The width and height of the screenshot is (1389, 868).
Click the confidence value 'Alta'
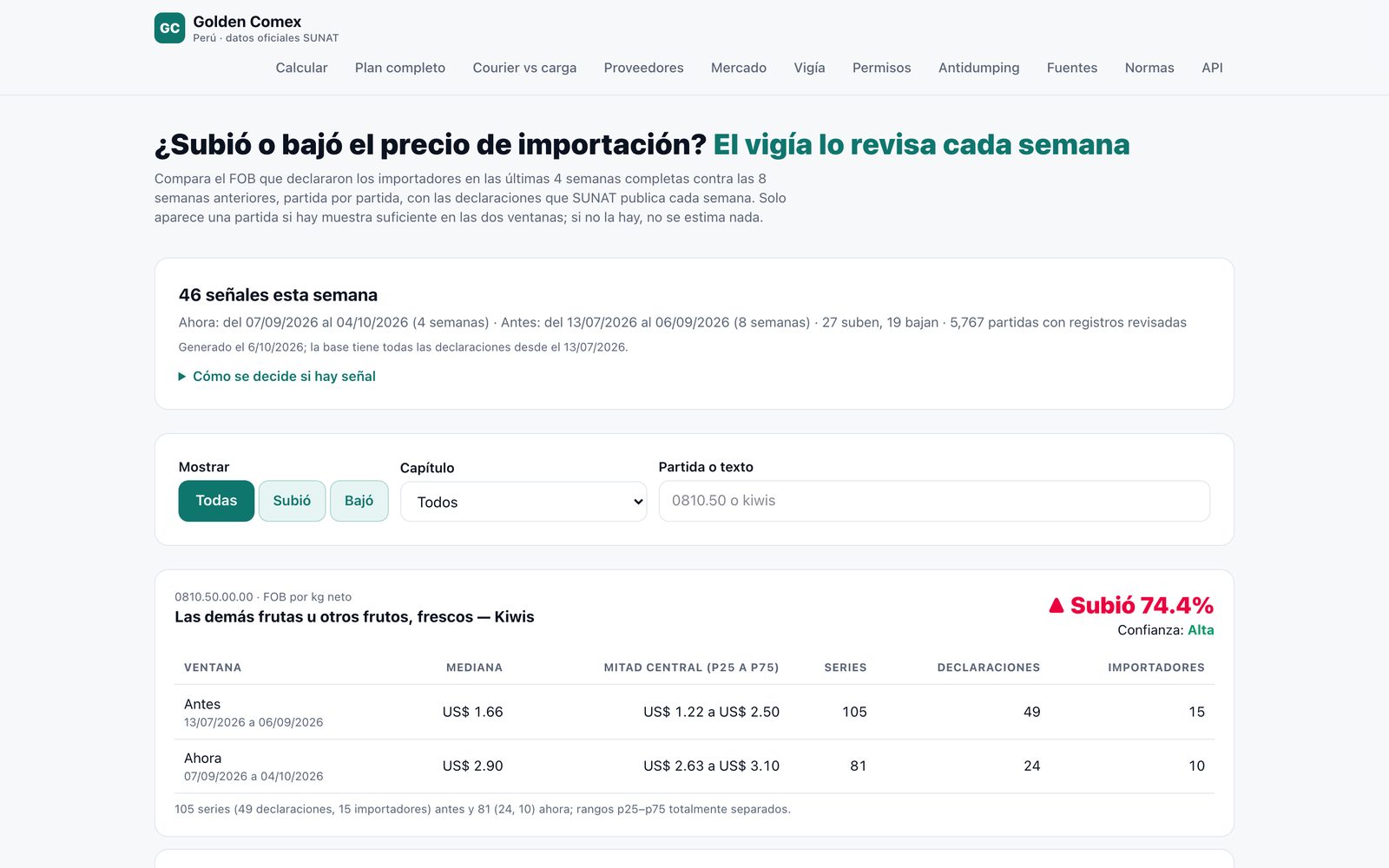click(1201, 630)
